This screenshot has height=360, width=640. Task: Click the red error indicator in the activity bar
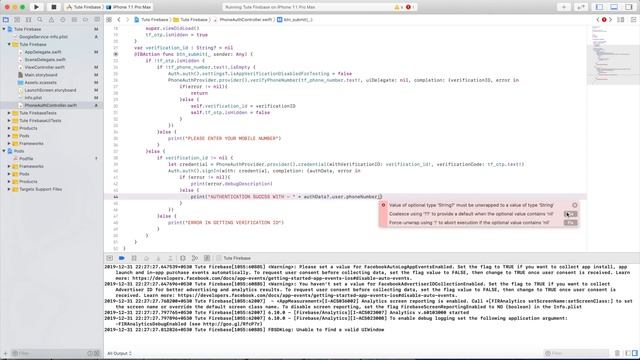tap(410, 7)
